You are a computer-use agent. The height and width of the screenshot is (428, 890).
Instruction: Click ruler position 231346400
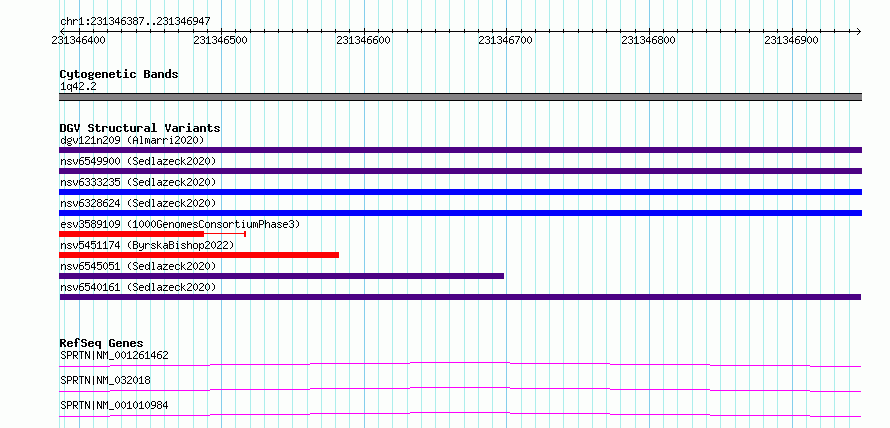tap(78, 40)
